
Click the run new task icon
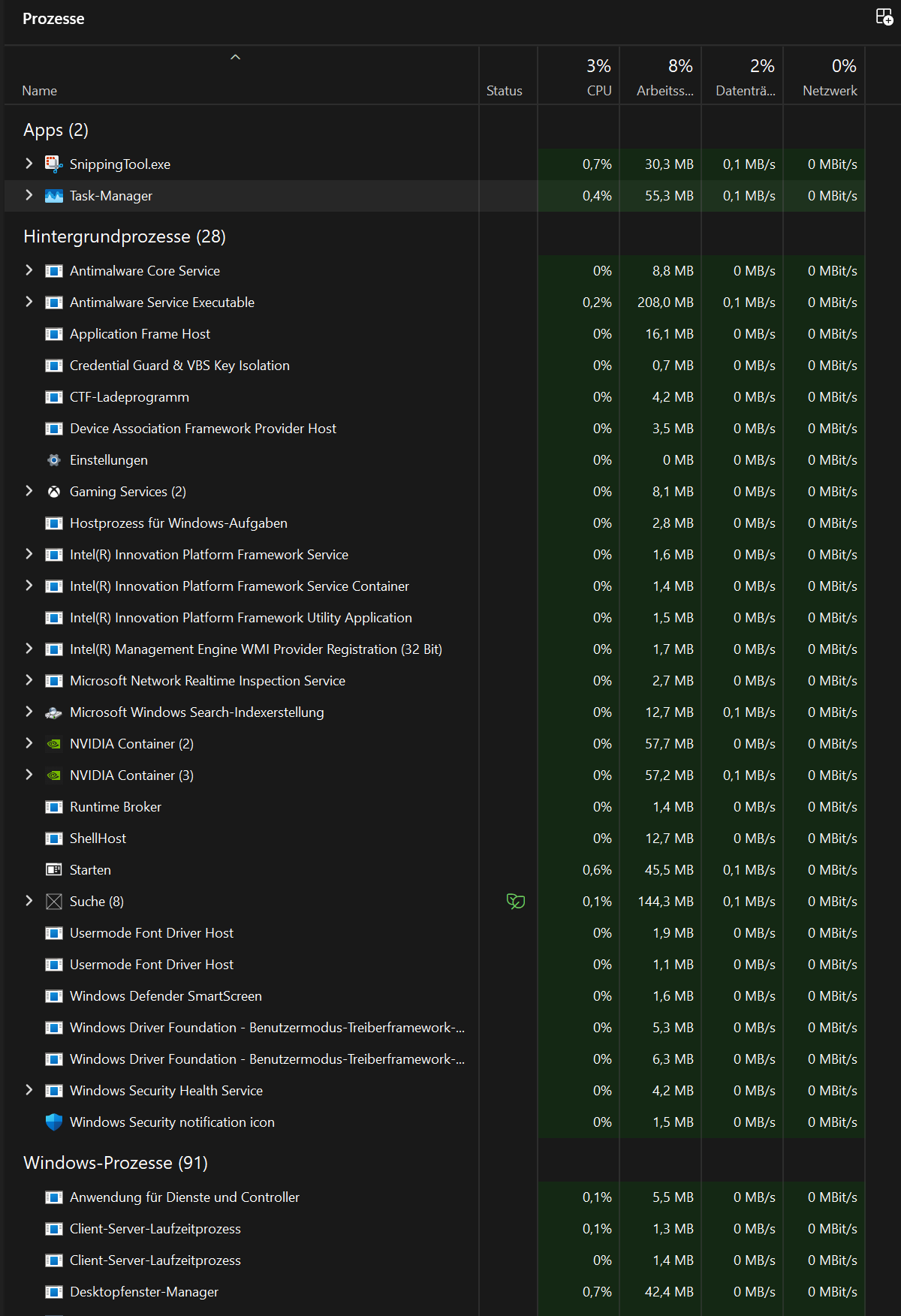pos(884,17)
